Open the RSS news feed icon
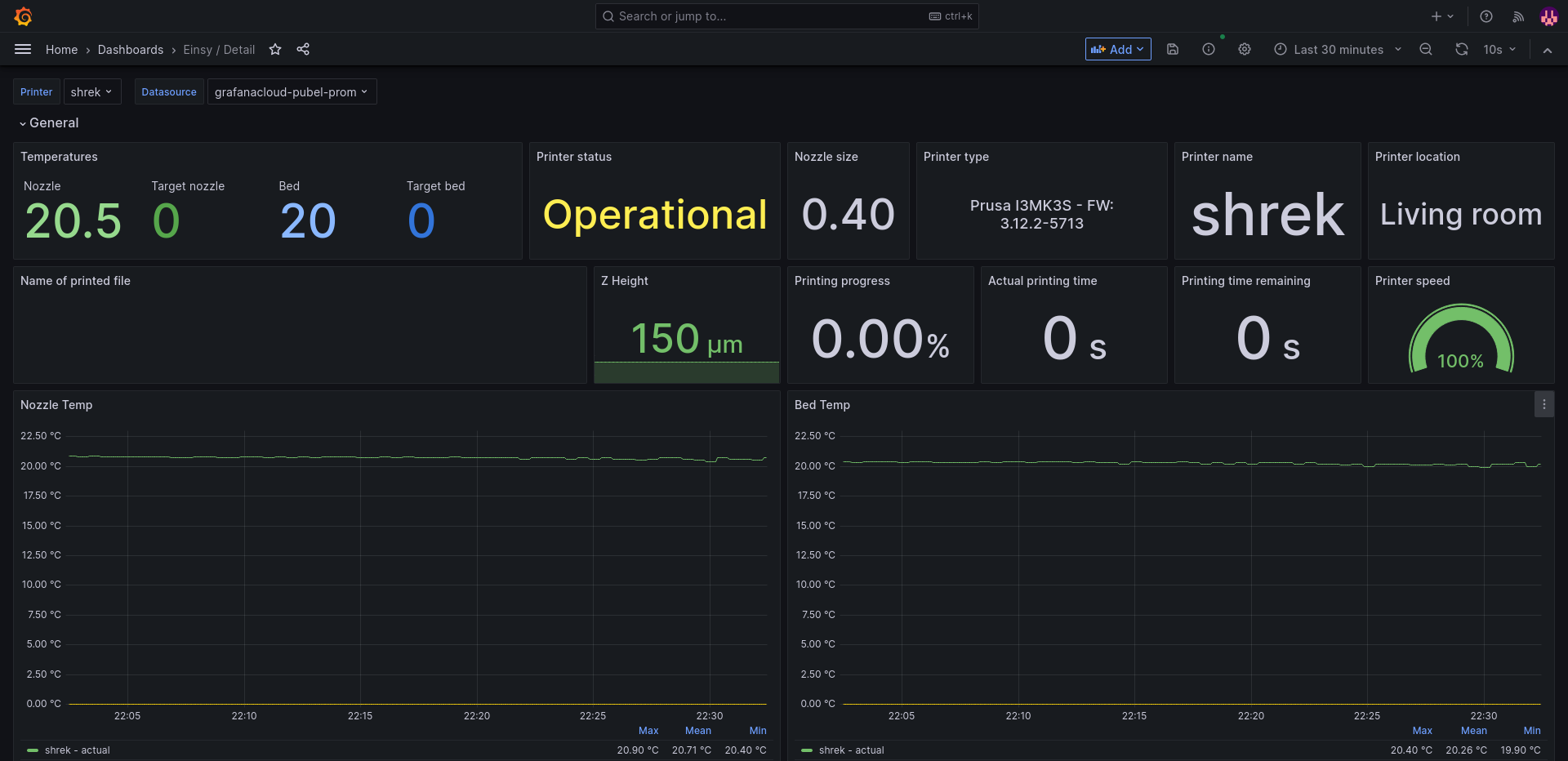Viewport: 1568px width, 761px height. click(x=1518, y=16)
